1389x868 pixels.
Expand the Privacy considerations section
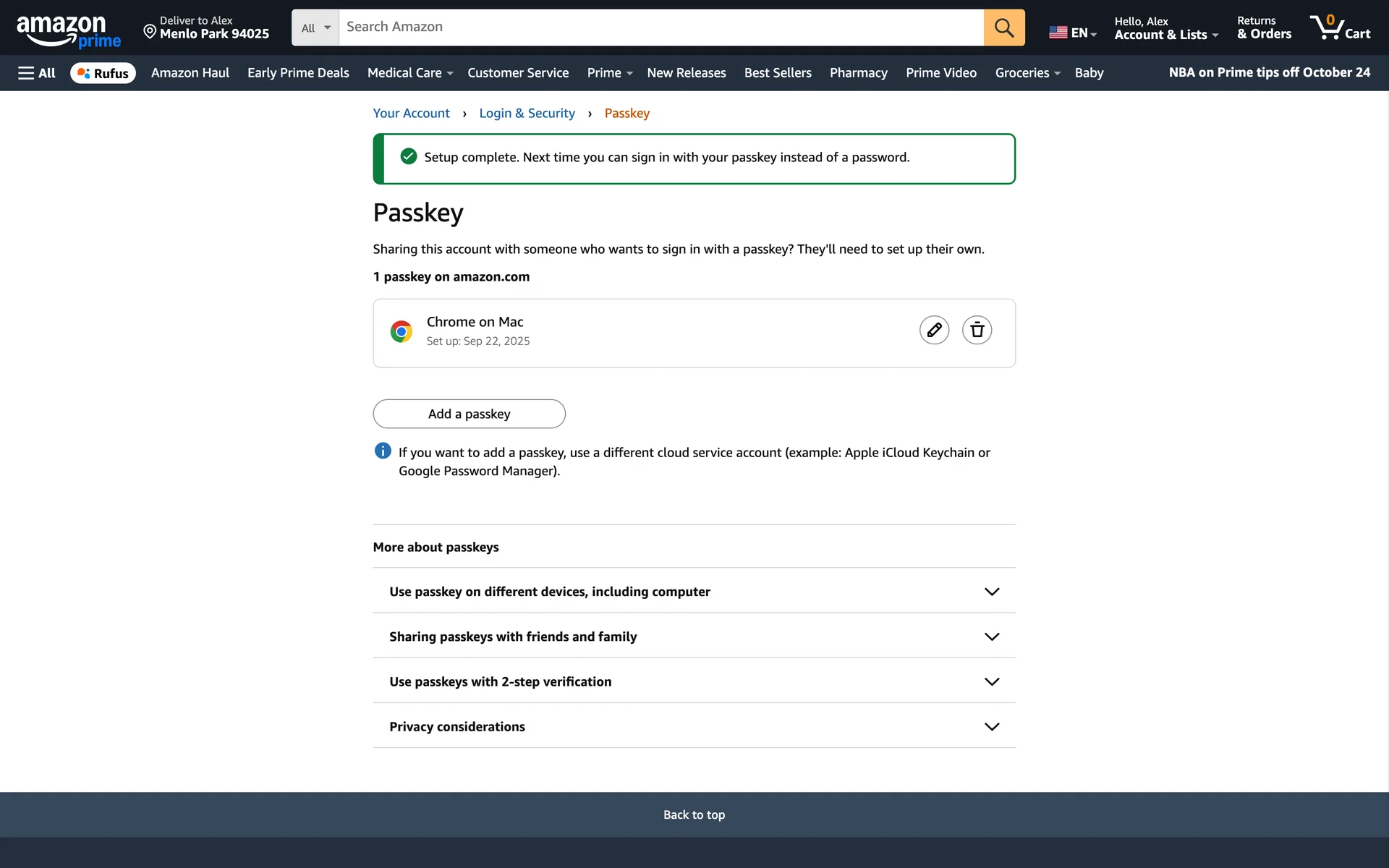point(991,726)
